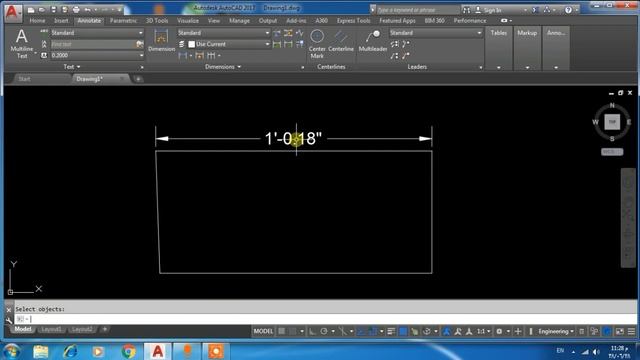Open the multileader style Standard dropdown

tap(436, 33)
